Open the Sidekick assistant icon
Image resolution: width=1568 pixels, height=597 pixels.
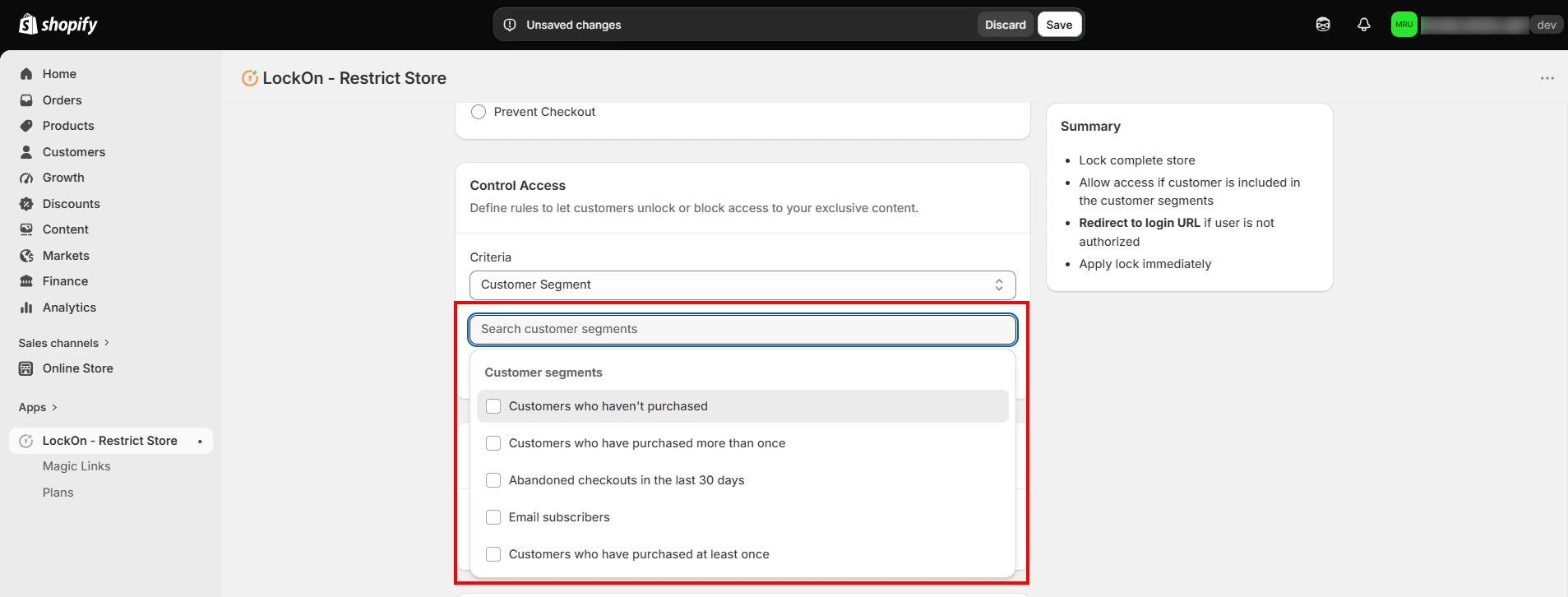[1323, 25]
